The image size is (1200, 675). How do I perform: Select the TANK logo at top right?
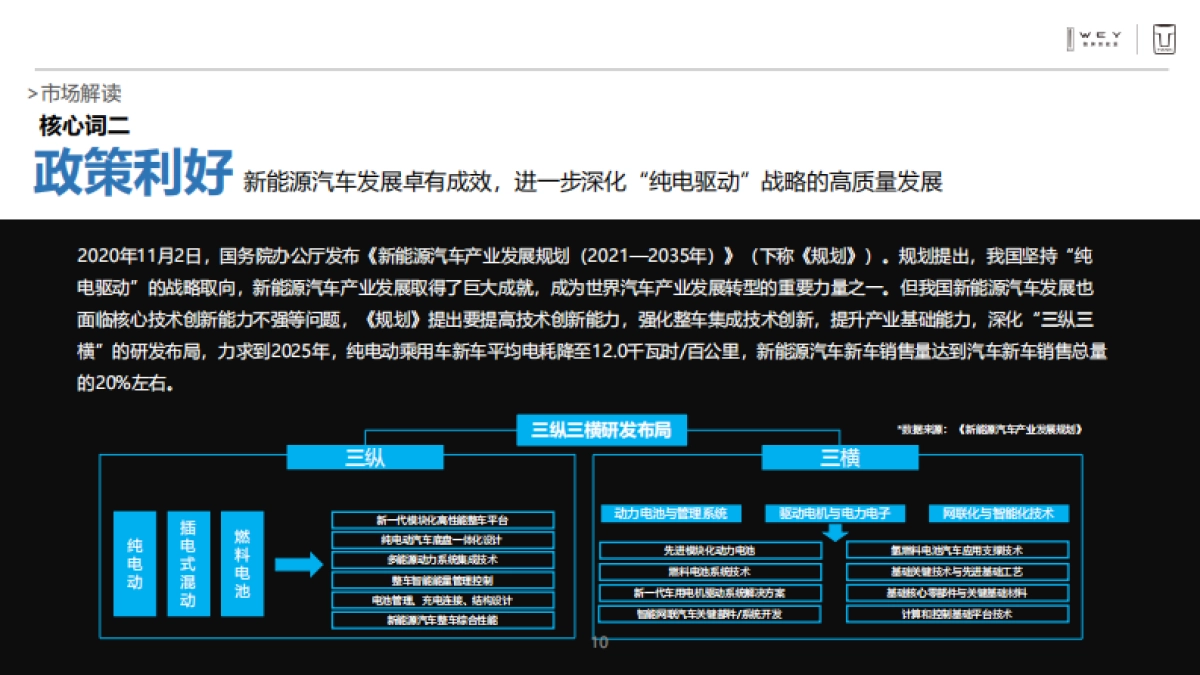[1163, 40]
